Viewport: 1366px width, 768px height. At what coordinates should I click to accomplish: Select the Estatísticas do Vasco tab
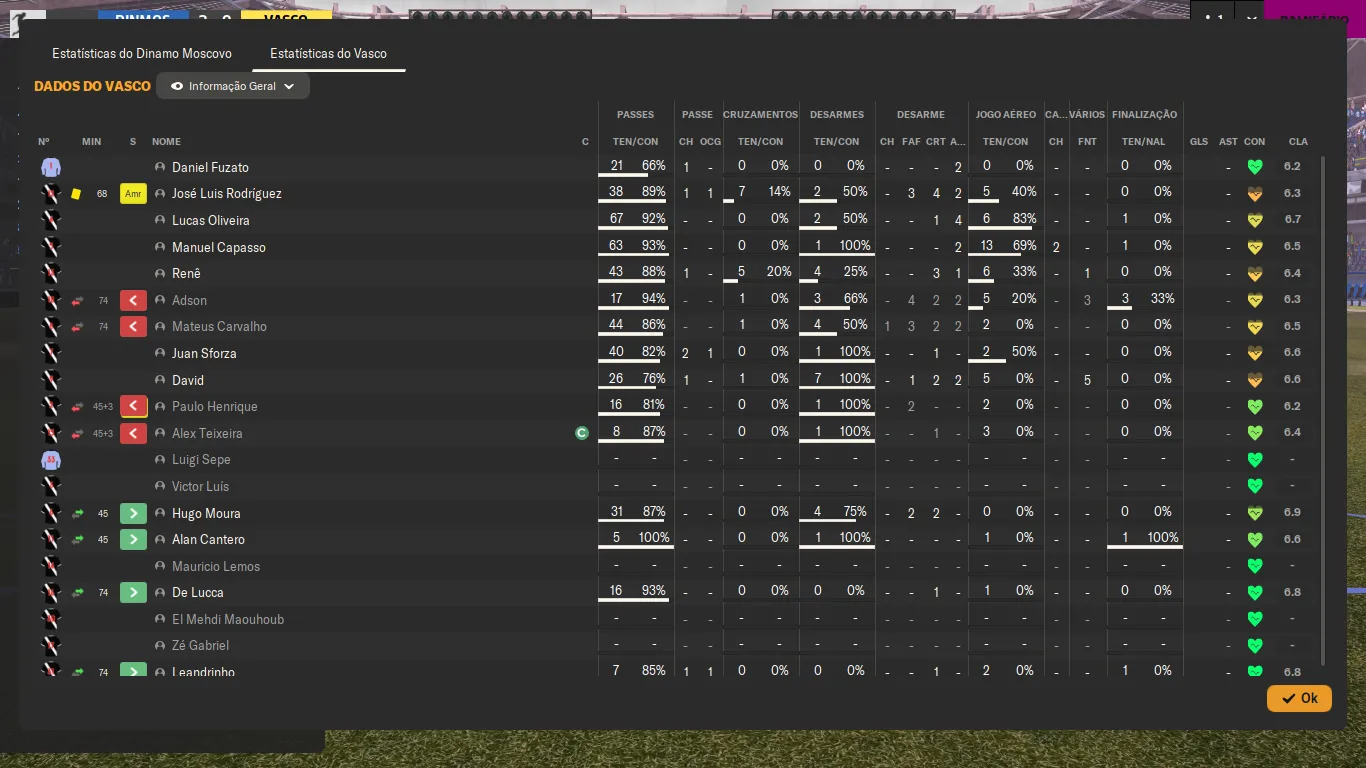(x=328, y=53)
